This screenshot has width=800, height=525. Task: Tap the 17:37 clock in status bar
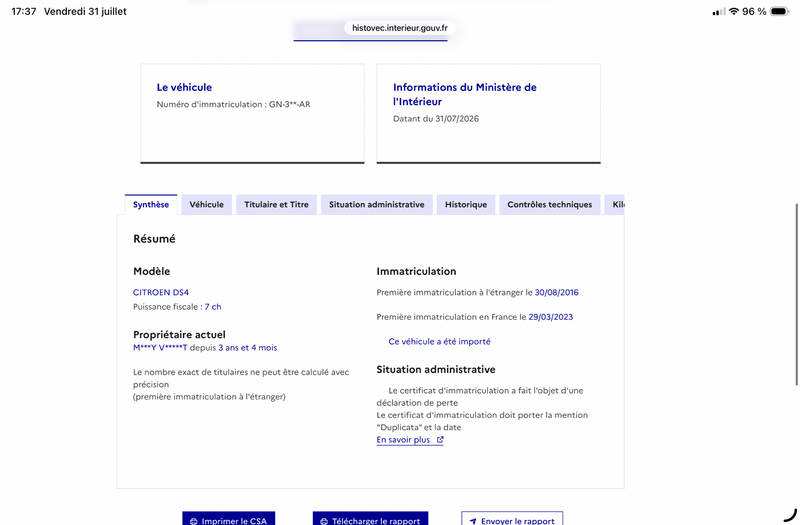(23, 11)
